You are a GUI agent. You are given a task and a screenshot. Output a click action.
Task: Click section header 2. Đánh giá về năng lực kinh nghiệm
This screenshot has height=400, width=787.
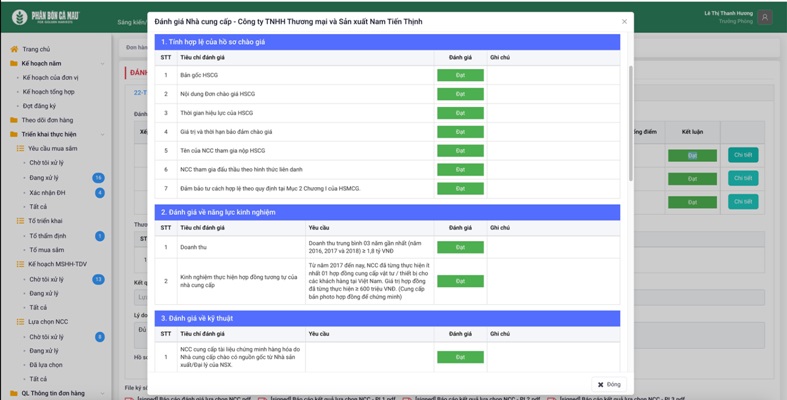(387, 212)
